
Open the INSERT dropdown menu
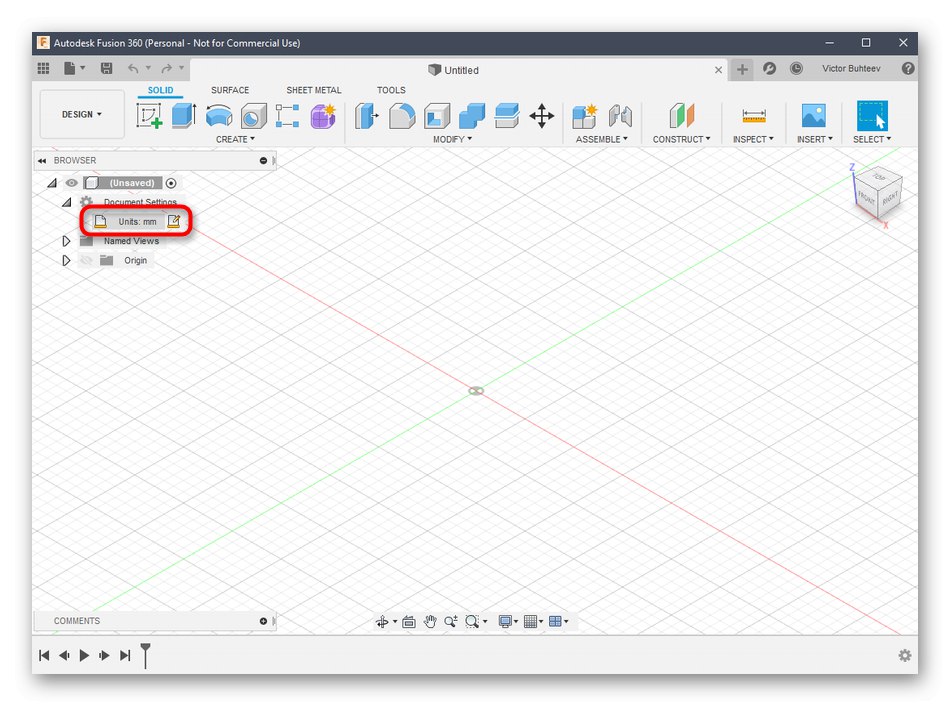pos(814,139)
